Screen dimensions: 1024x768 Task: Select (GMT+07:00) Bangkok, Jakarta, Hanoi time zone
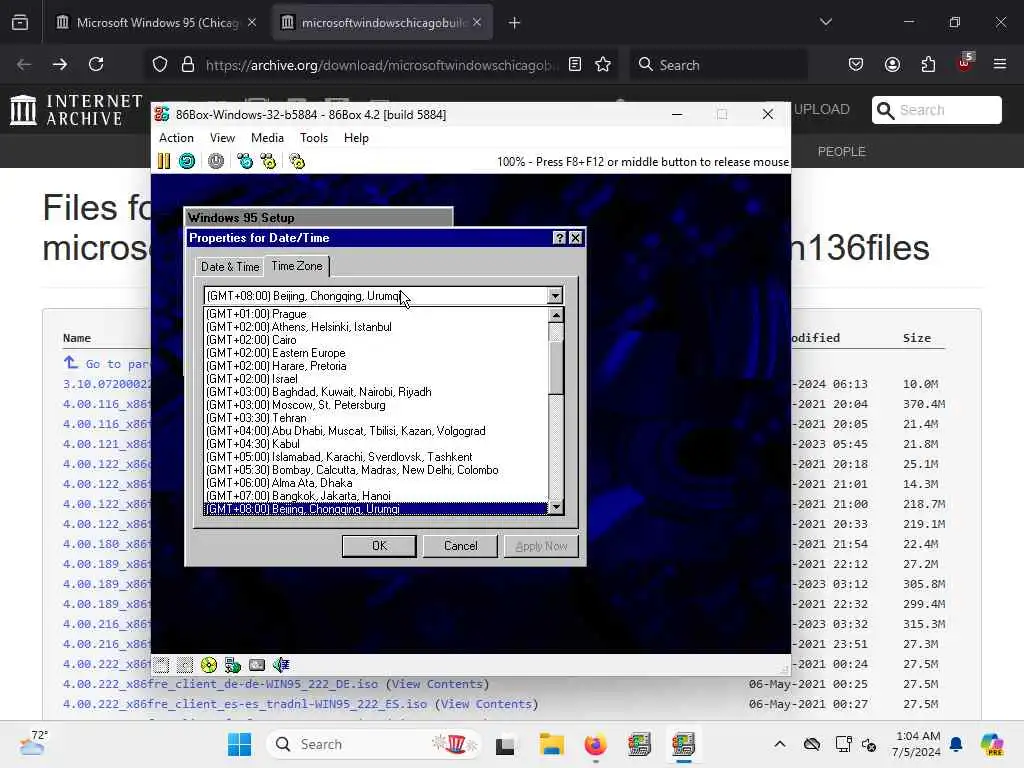point(376,496)
